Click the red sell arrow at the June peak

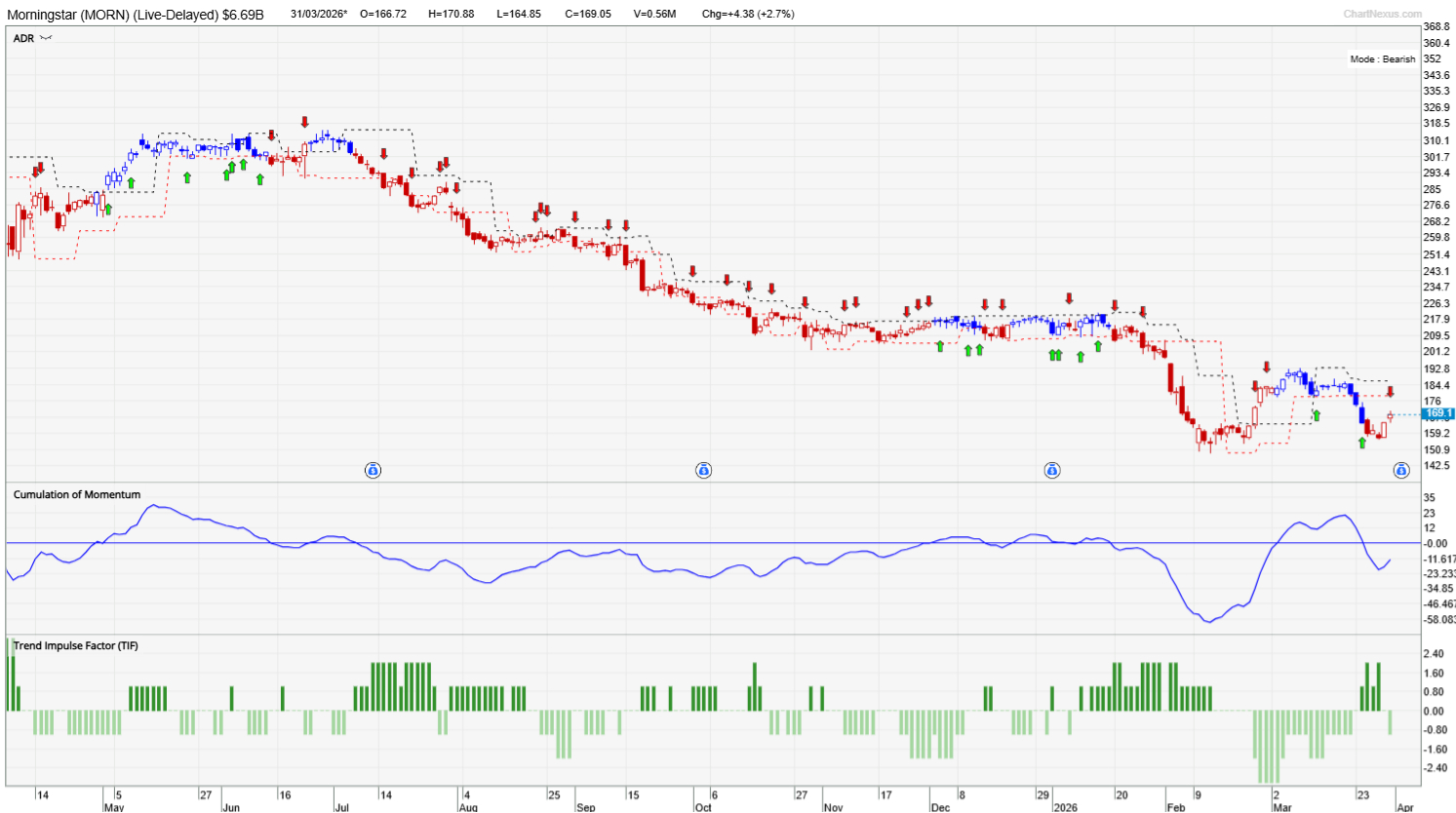pos(305,122)
